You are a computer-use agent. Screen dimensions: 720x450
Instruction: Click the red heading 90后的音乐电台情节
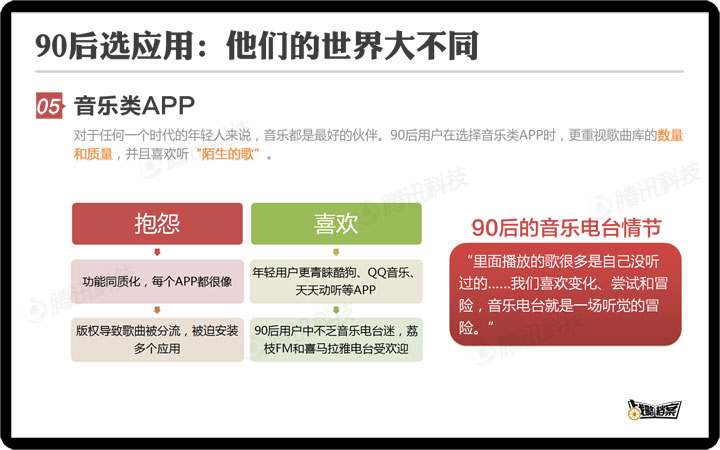pyautogui.click(x=566, y=227)
